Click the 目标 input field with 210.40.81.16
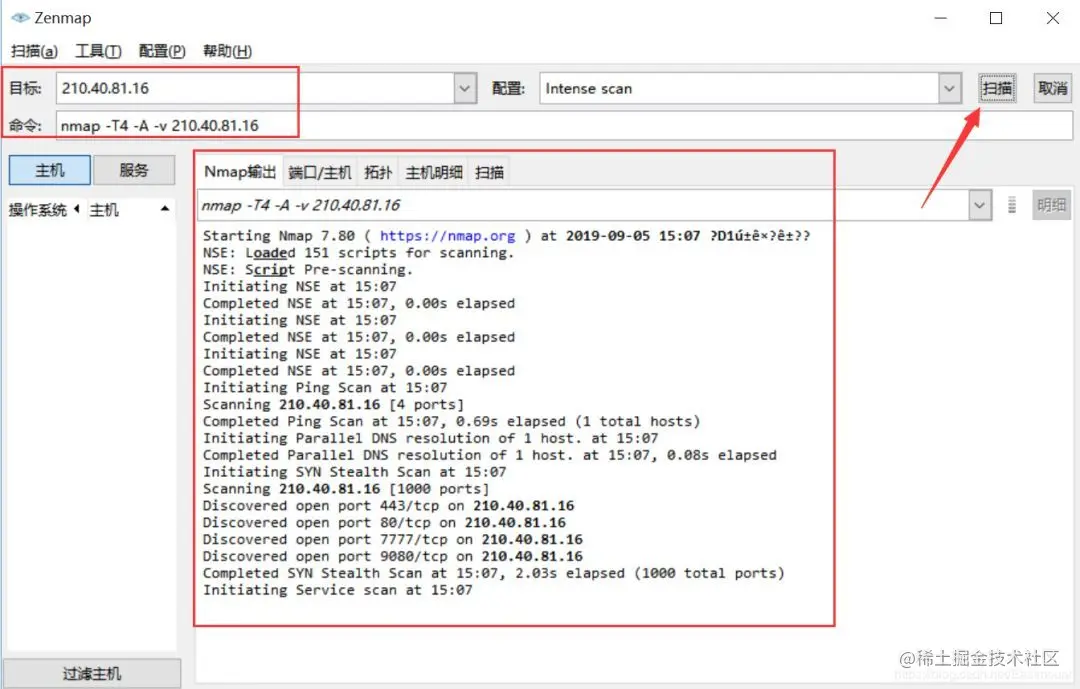1080x689 pixels. coord(255,88)
